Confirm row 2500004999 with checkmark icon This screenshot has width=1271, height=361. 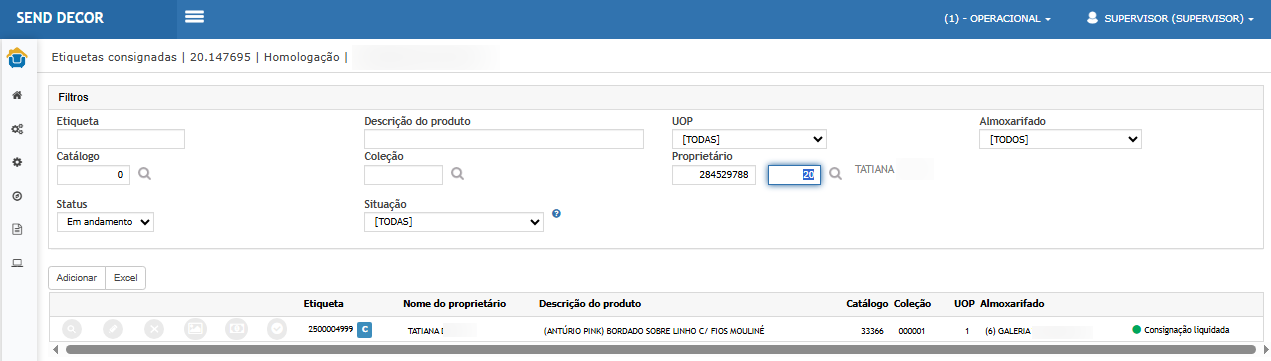(x=277, y=328)
